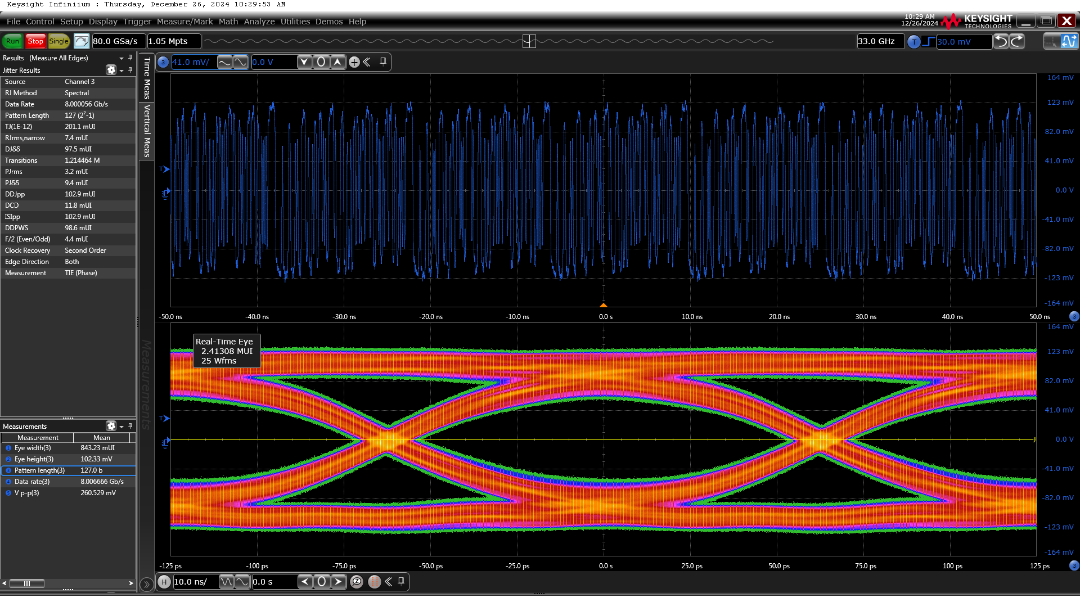1080x596 pixels.
Task: Open the Trigger menu
Action: coord(137,21)
